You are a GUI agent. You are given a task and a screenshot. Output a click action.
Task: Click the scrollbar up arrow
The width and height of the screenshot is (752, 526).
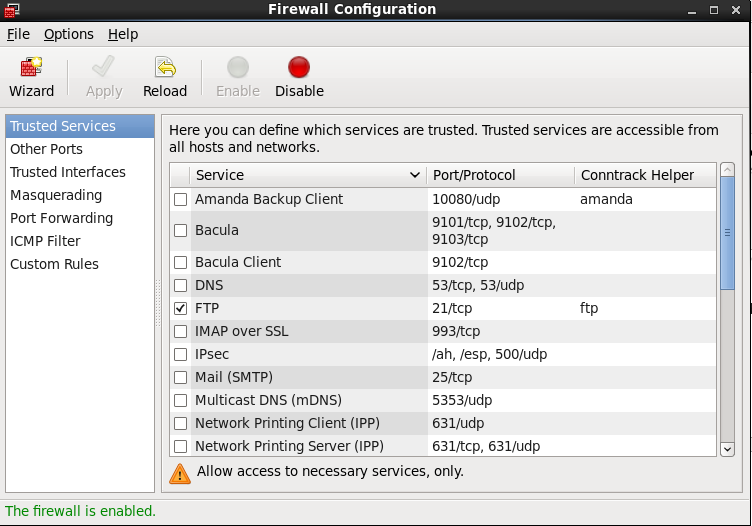[728, 169]
